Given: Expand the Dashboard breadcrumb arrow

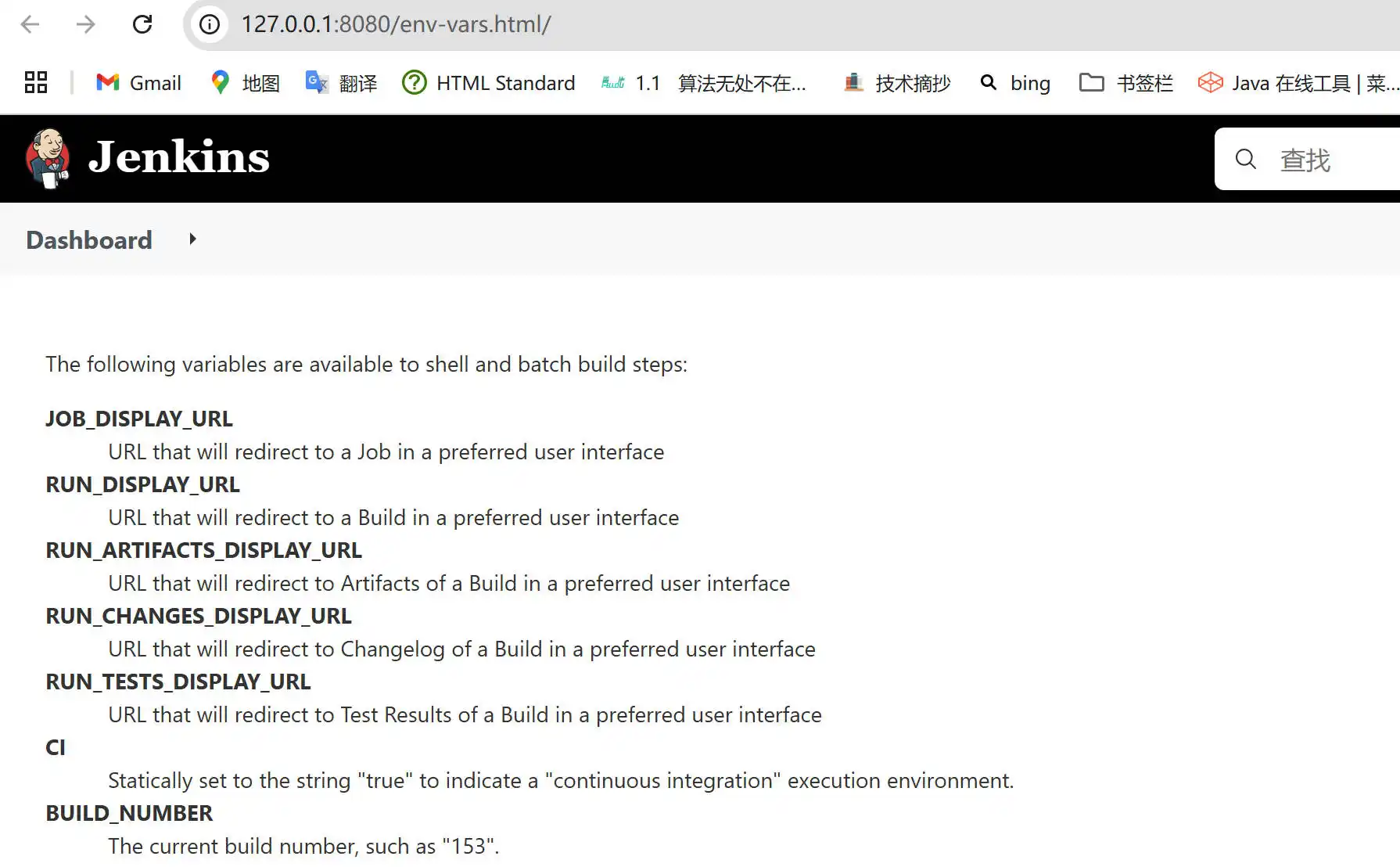Looking at the screenshot, I should (x=192, y=239).
